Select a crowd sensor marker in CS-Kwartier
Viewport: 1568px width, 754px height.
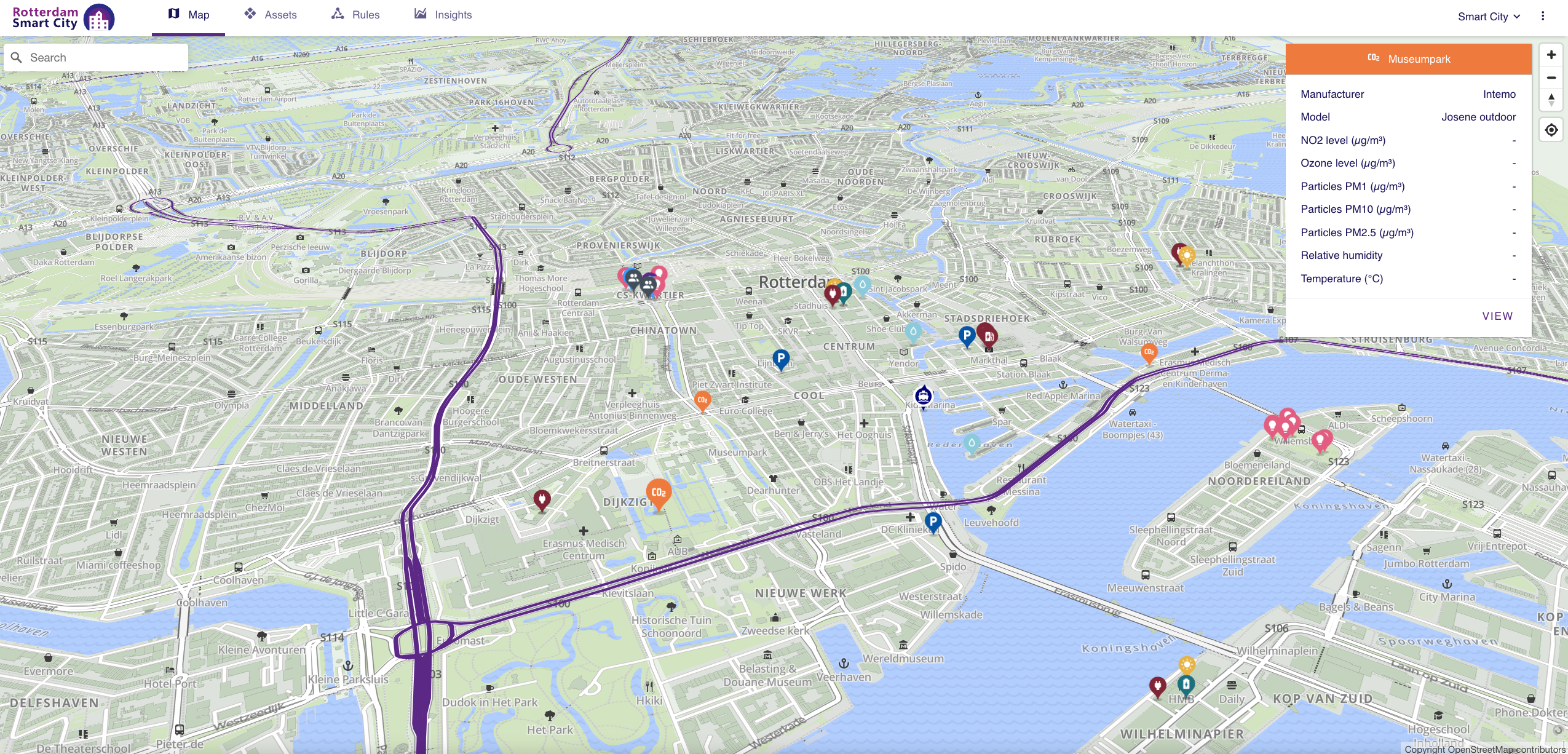633,278
